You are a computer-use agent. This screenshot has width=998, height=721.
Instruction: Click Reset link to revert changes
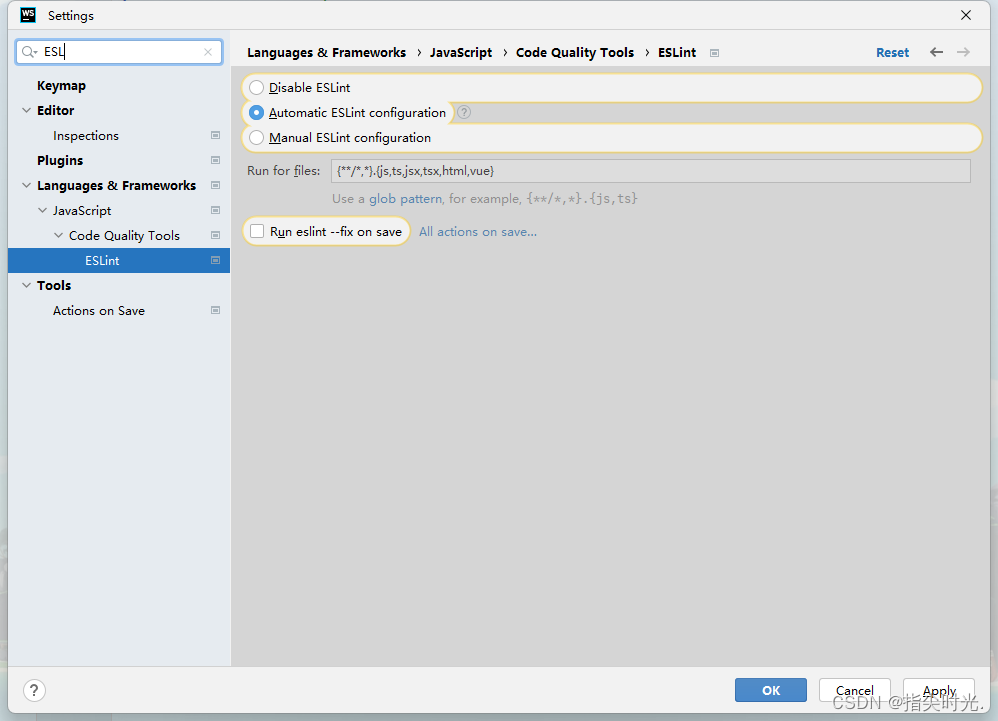892,53
